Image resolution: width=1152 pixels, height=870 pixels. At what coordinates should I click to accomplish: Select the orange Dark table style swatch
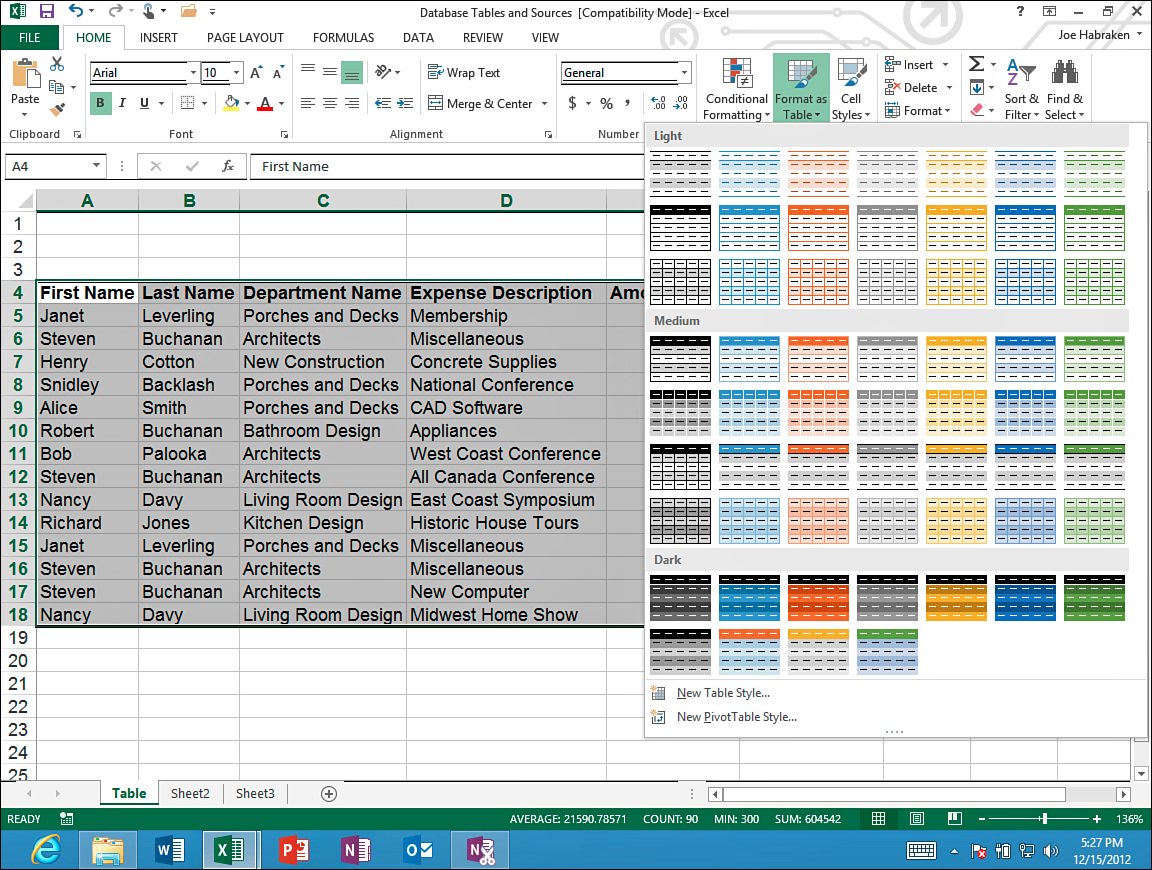point(818,597)
